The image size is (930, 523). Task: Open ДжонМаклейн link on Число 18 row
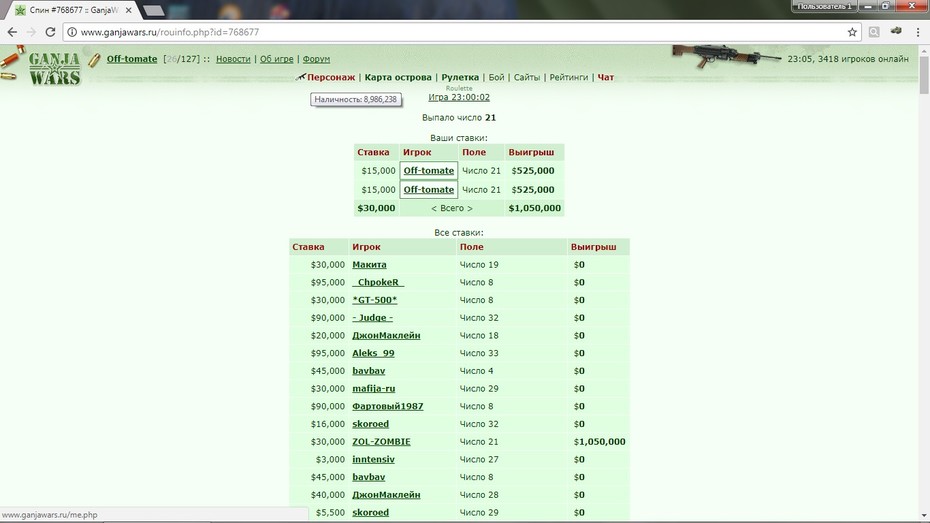coord(386,336)
